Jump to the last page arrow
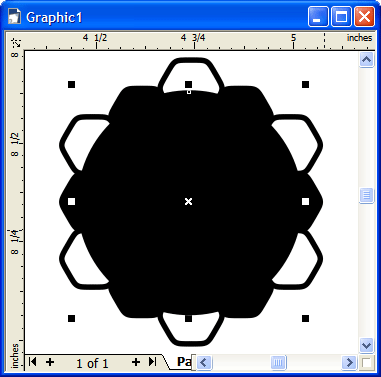 coord(152,362)
